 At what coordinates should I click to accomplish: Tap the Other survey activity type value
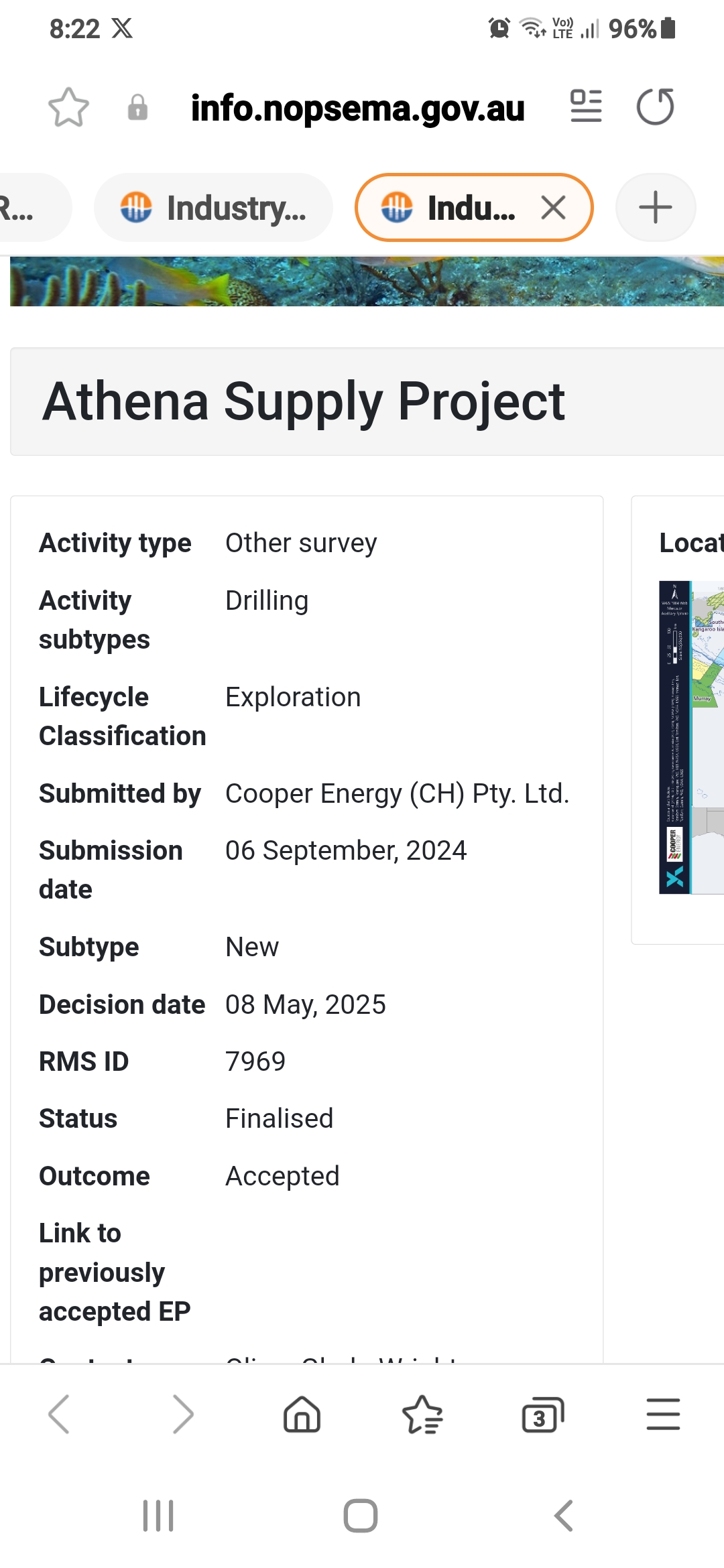pyautogui.click(x=301, y=543)
